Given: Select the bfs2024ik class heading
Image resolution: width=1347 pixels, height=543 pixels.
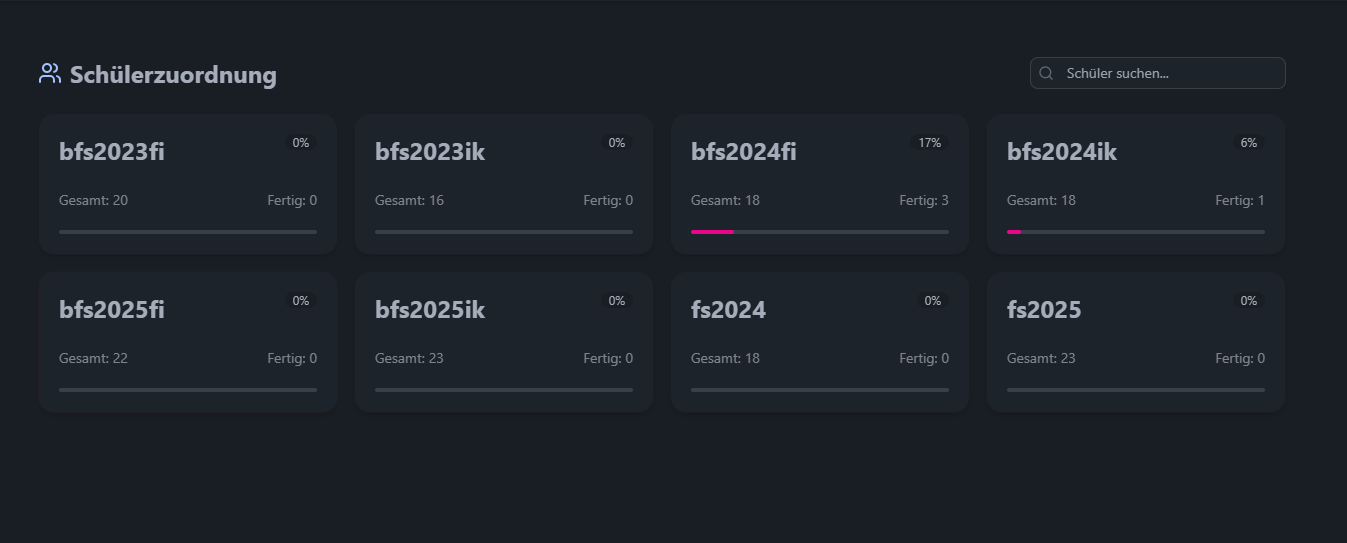Looking at the screenshot, I should (1062, 152).
